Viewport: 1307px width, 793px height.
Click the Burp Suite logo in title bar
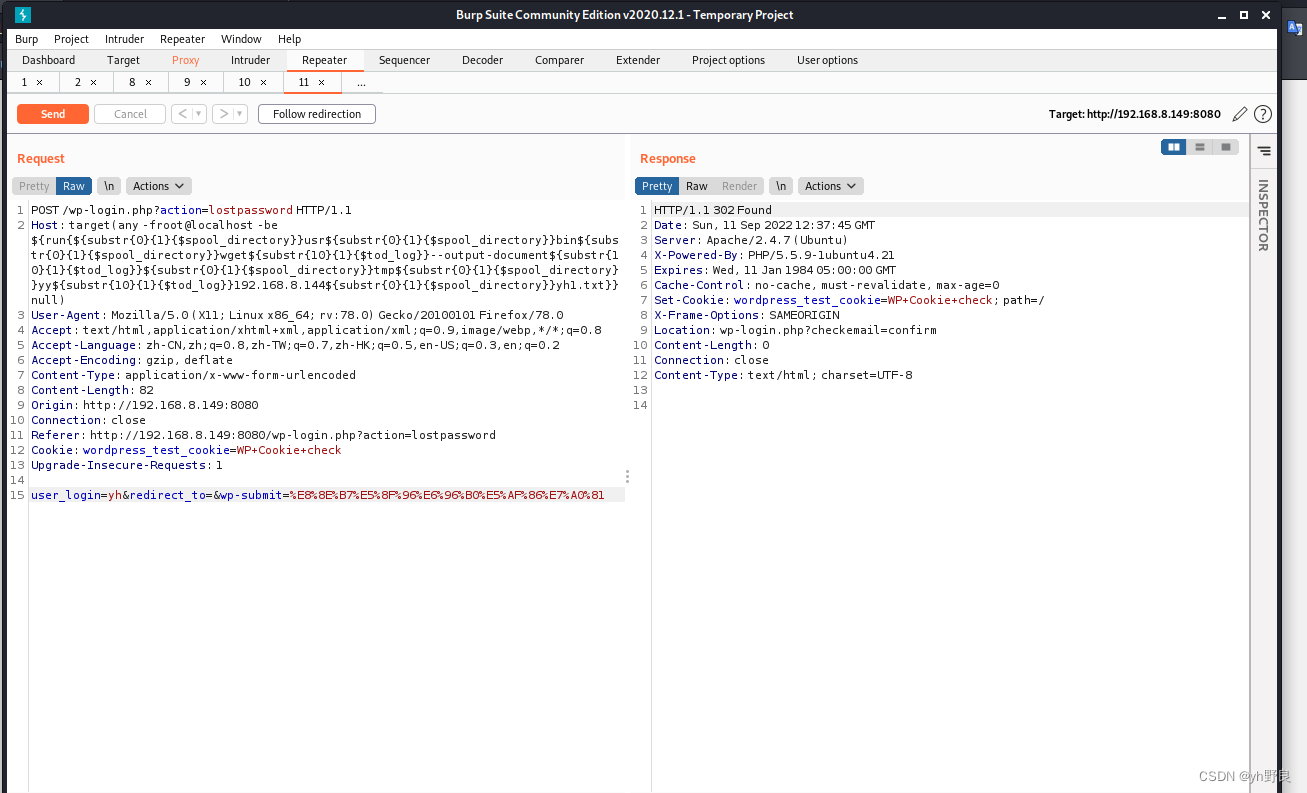pos(23,15)
